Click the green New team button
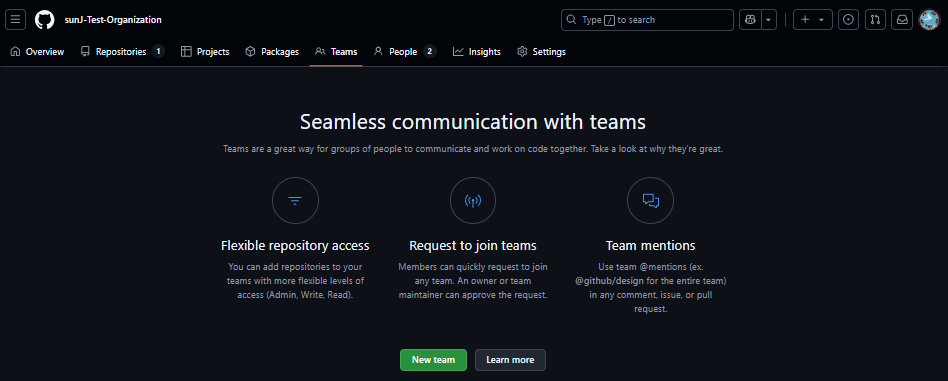 click(433, 360)
